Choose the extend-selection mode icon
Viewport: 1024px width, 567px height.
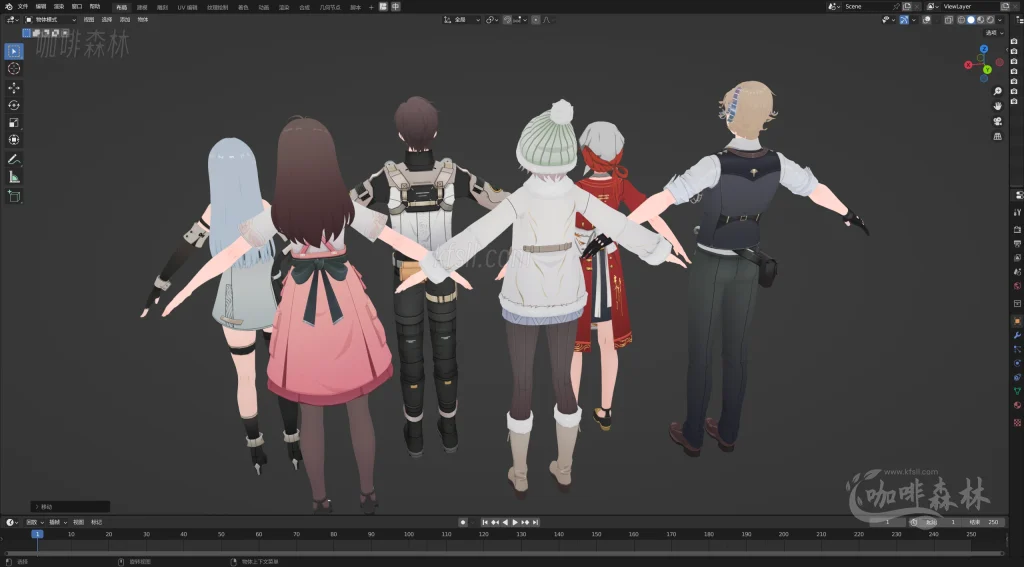point(36,33)
